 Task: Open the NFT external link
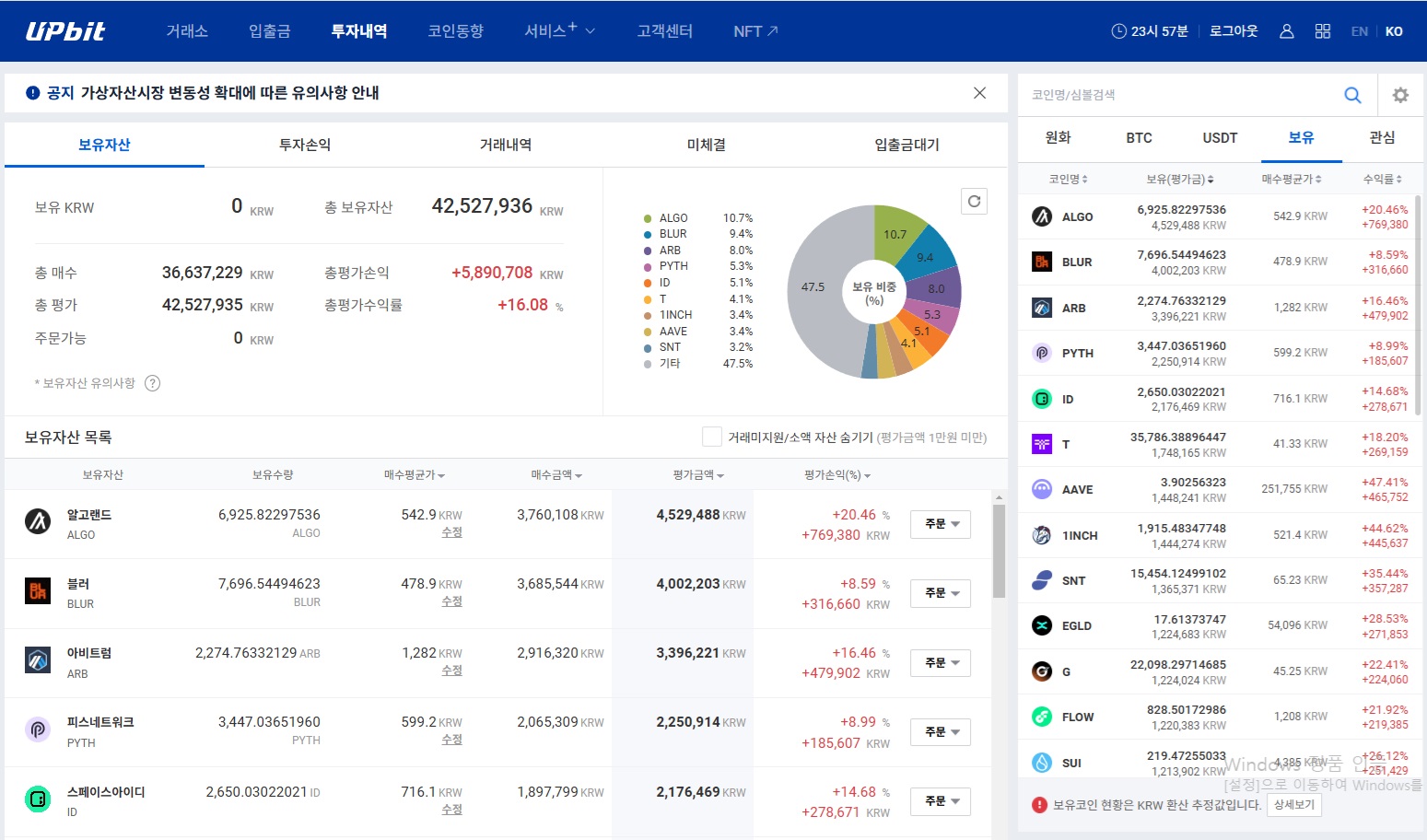755,31
